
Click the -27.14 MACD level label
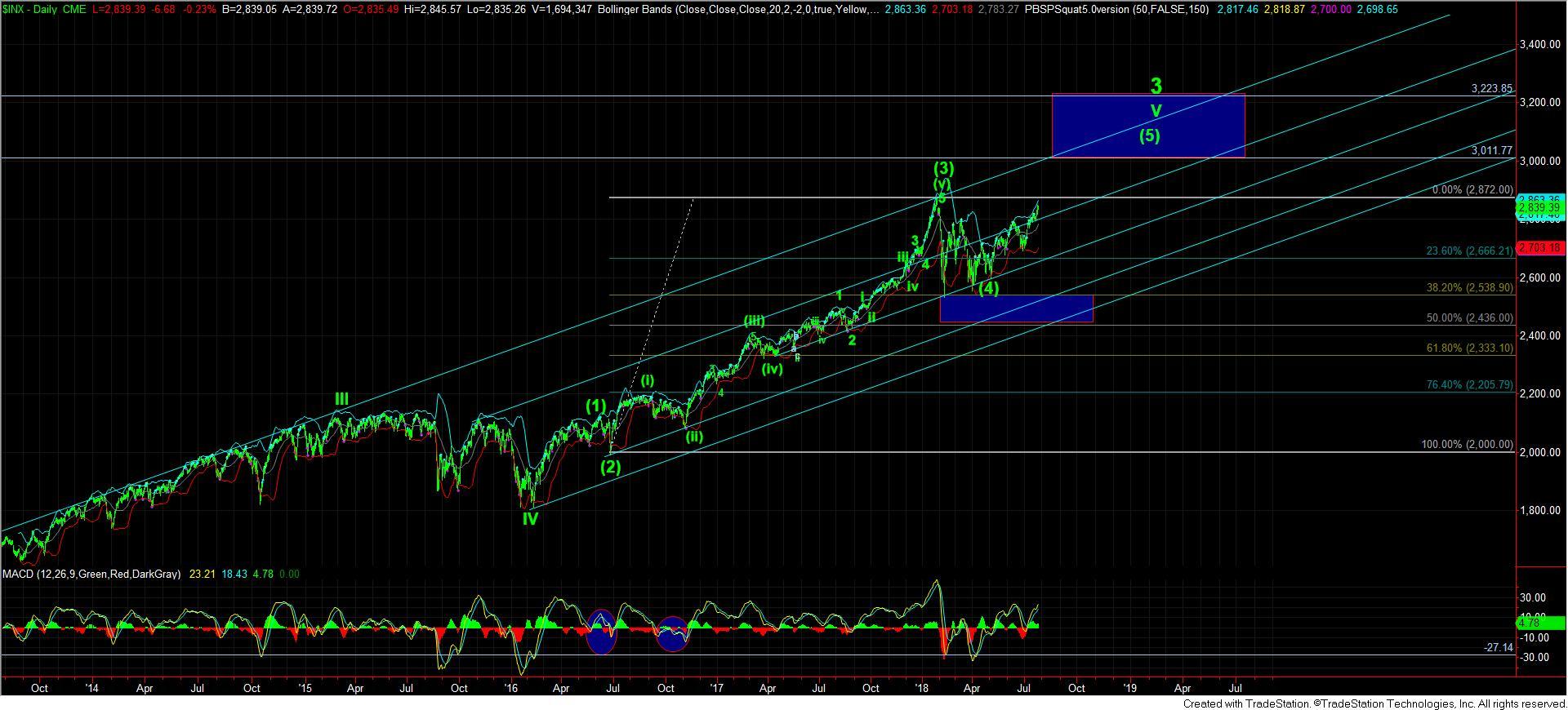pos(1499,647)
